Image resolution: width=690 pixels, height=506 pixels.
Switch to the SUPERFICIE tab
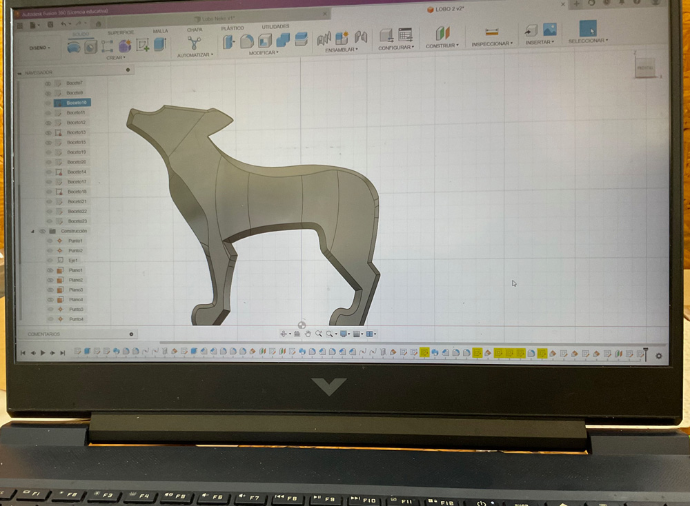tap(121, 33)
